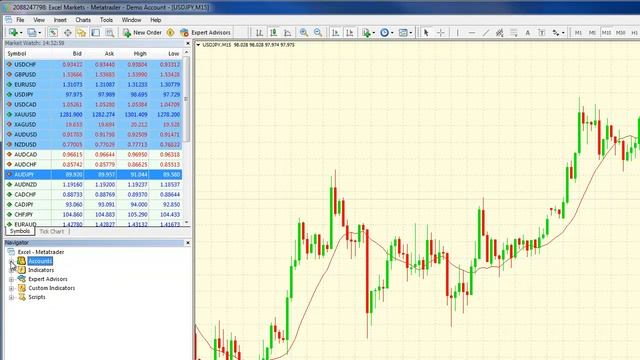Toggle the Expert Advisors button
Screen dimensions: 640x360
tap(205, 32)
